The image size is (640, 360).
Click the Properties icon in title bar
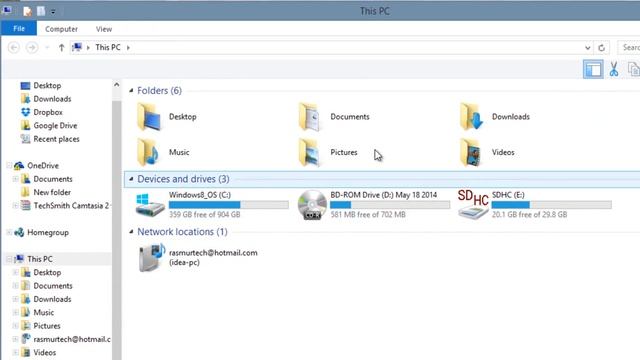(x=27, y=11)
